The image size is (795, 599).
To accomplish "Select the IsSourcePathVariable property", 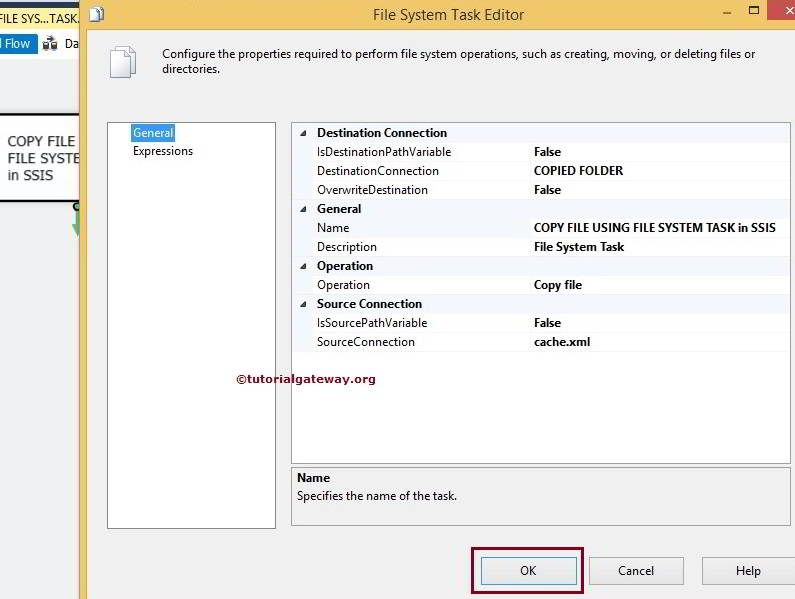I will point(372,323).
